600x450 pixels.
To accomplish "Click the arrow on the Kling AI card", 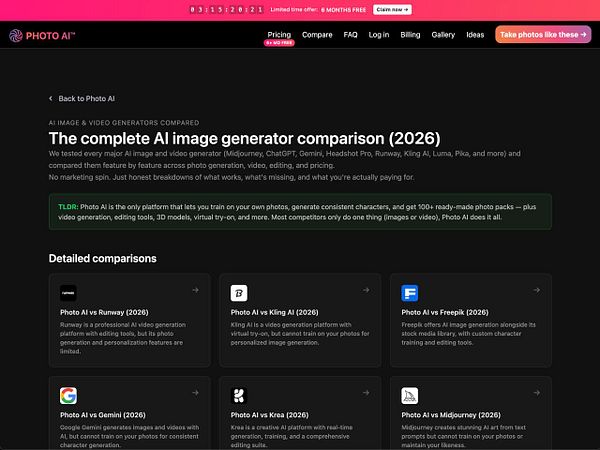I will (x=366, y=290).
